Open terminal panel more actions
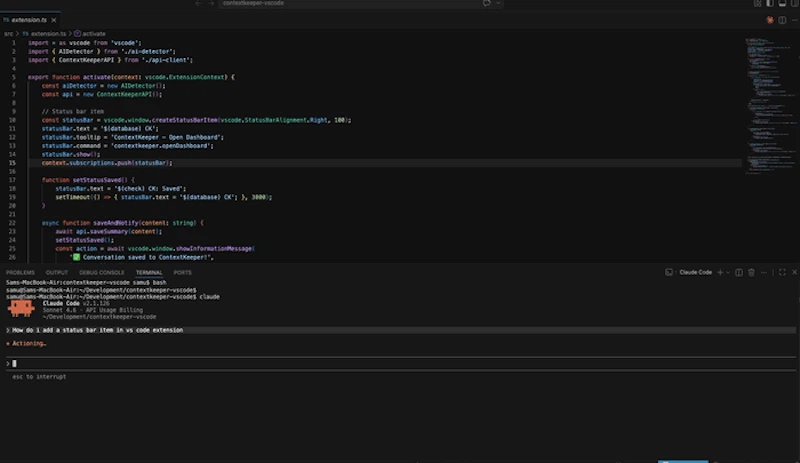Viewport: 800px width, 463px height. (764, 273)
